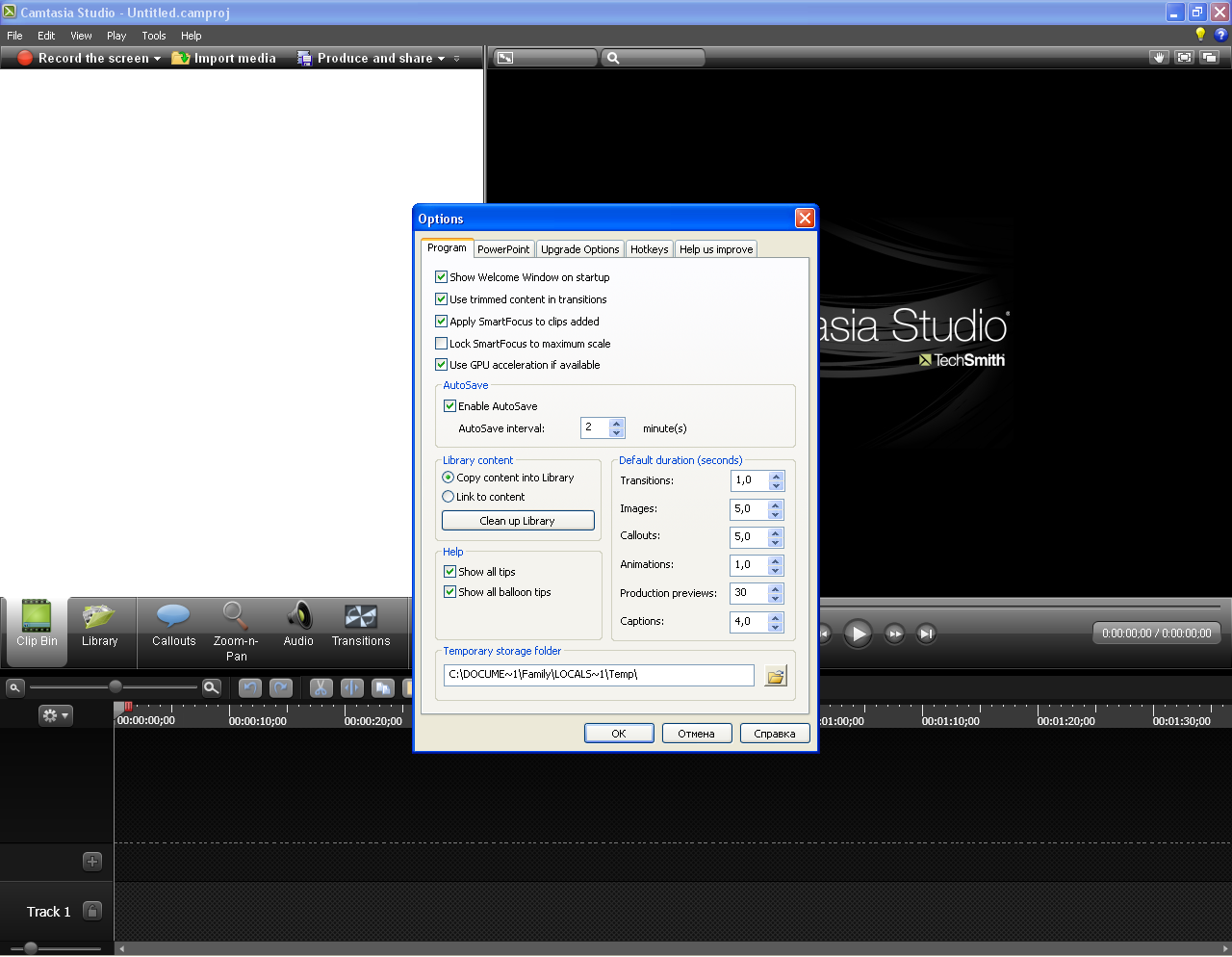Select Link to content radio button

(x=449, y=497)
